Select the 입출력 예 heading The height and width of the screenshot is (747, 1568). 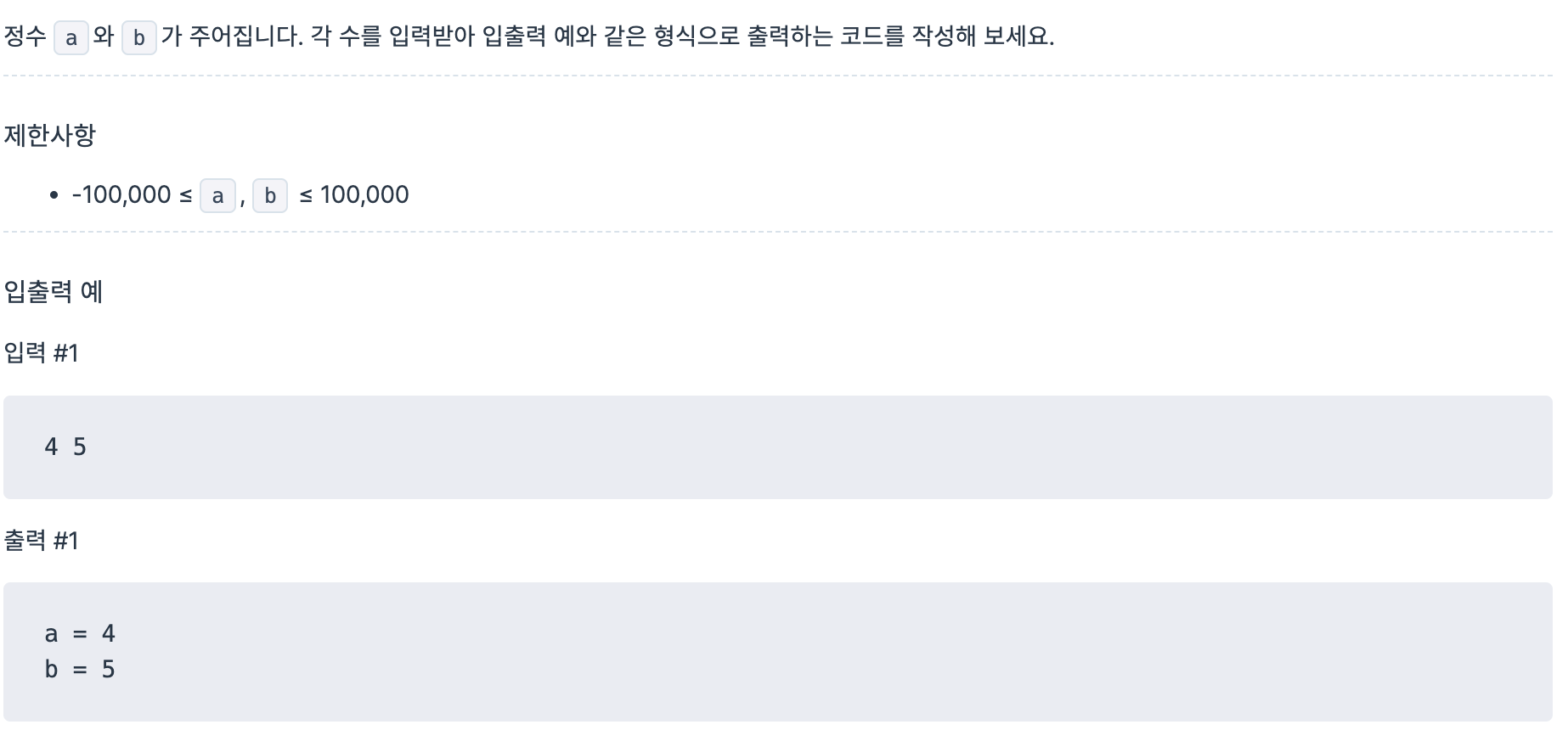tap(54, 292)
